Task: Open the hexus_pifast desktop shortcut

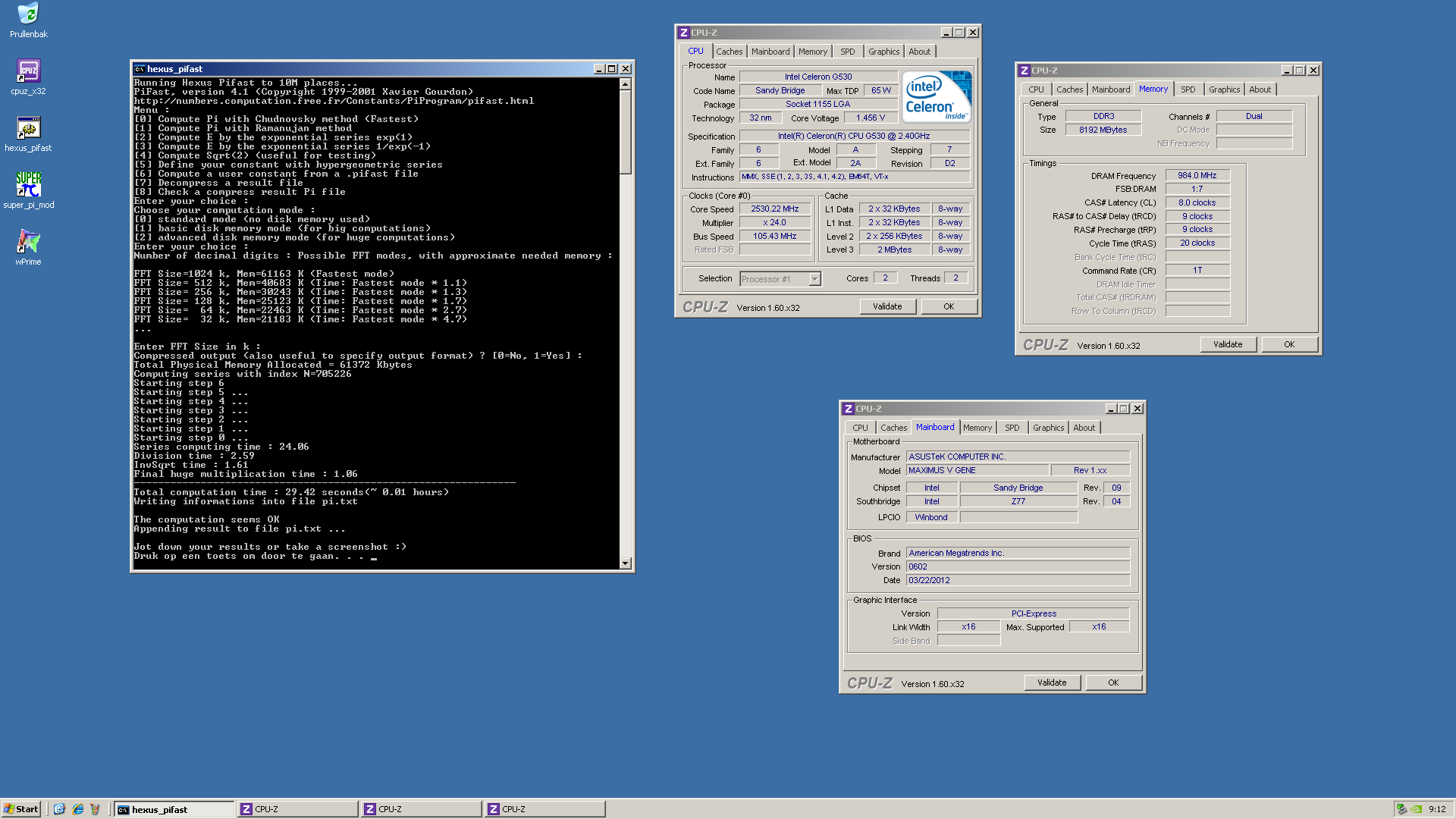Action: tap(28, 134)
